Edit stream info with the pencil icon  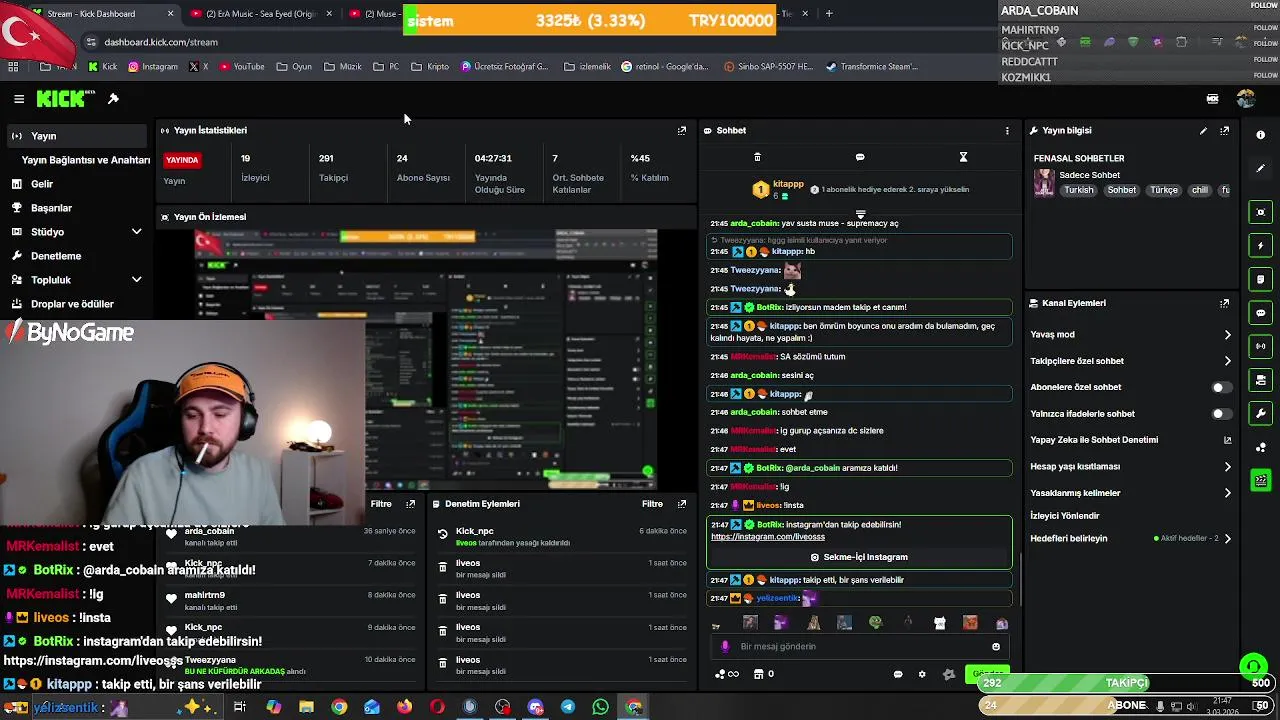(x=1203, y=130)
